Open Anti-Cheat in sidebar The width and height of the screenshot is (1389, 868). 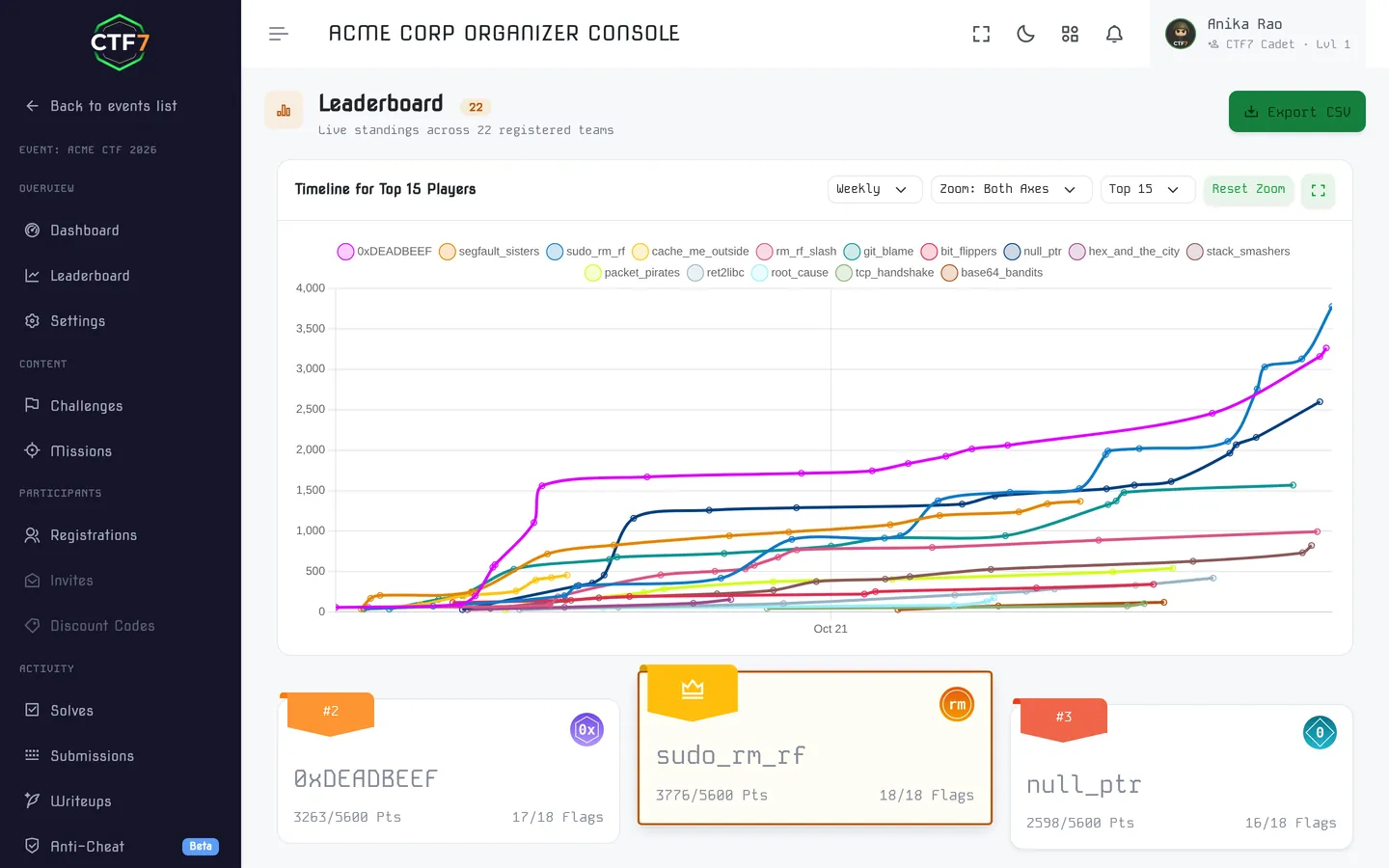pos(121,847)
